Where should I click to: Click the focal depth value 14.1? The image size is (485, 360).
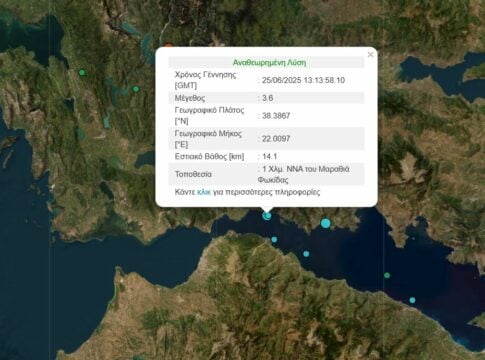[x=270, y=156]
